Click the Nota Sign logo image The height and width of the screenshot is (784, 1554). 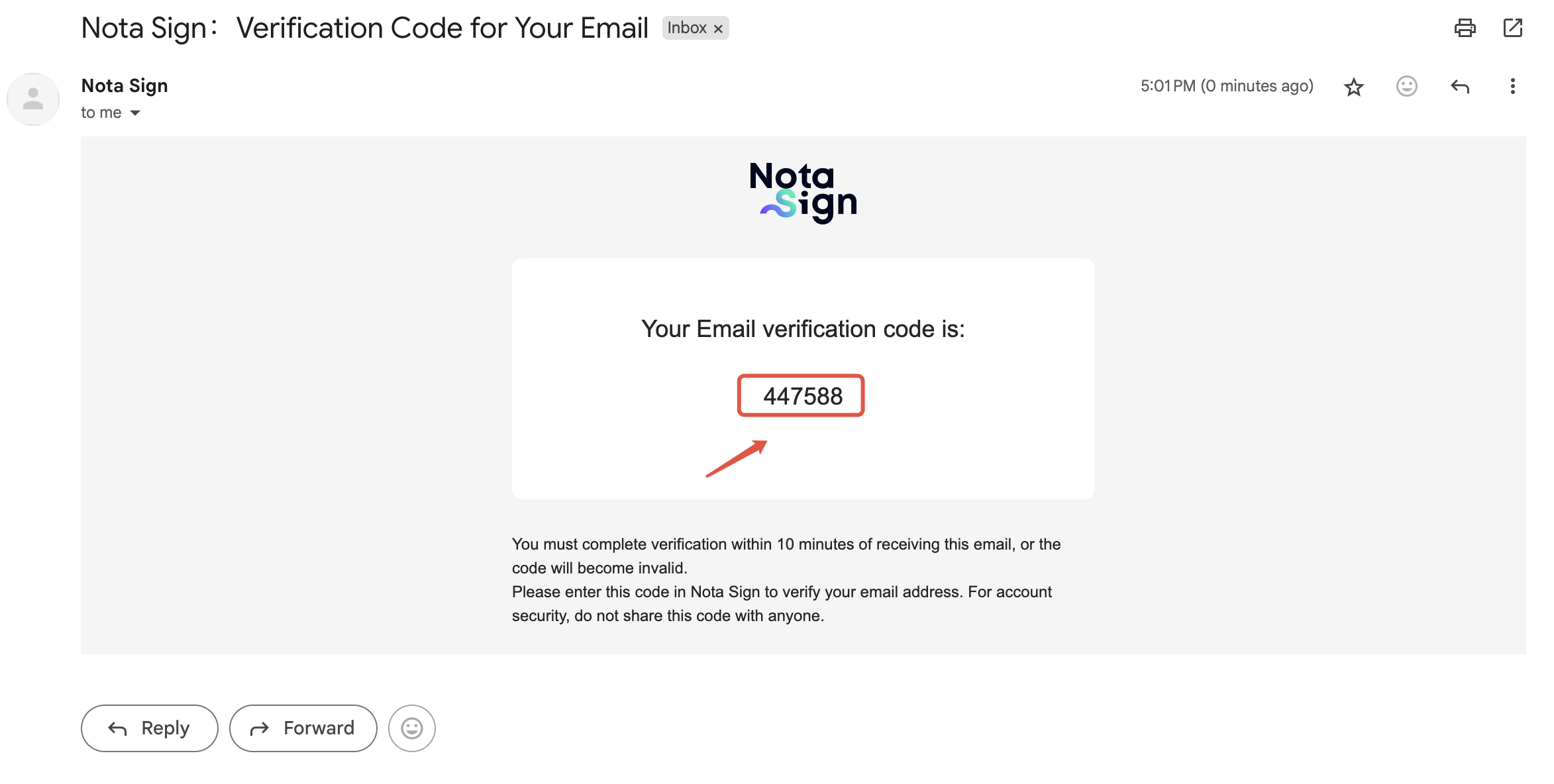click(x=803, y=191)
